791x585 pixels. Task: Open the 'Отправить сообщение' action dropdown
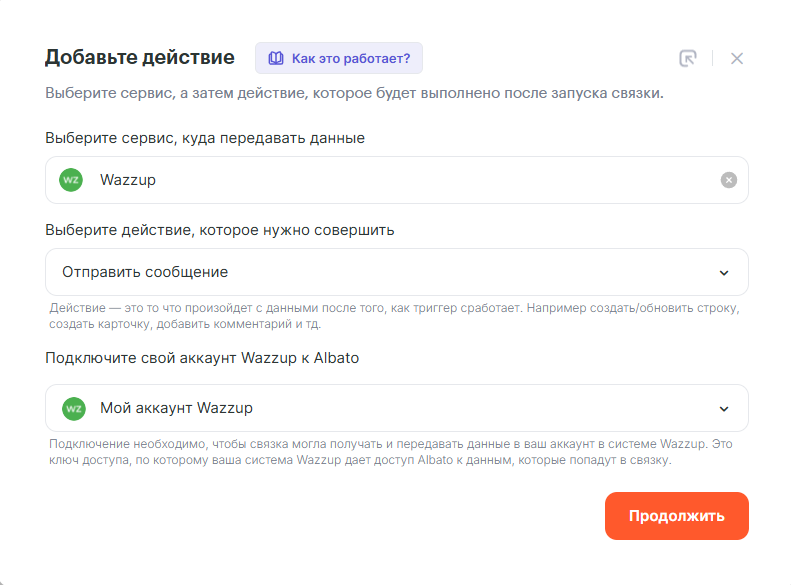click(396, 272)
